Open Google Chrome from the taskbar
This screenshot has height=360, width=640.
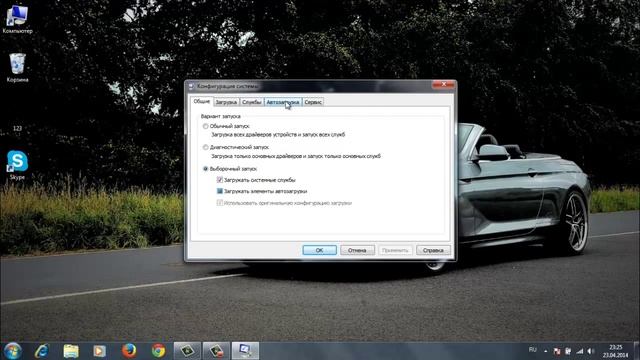158,351
